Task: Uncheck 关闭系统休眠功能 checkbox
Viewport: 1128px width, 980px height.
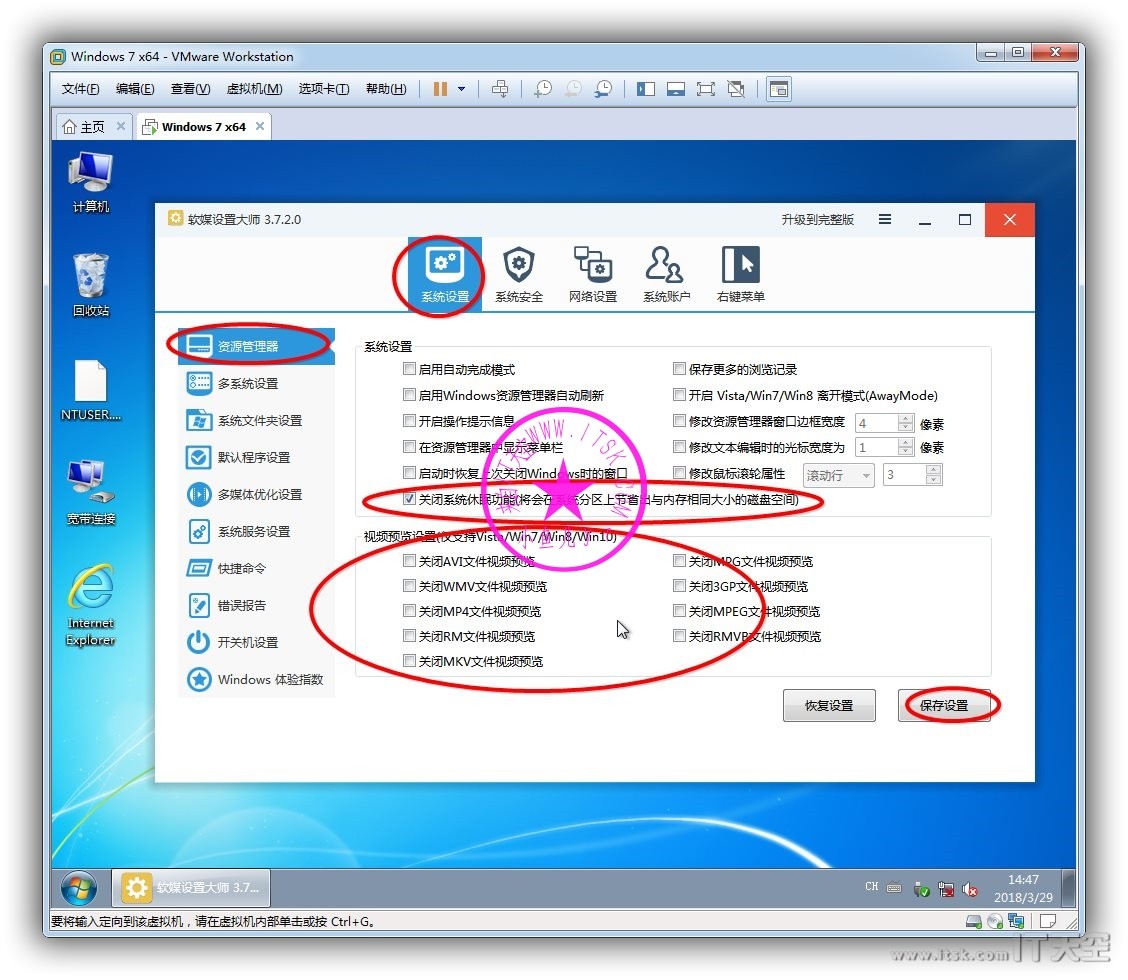Action: (409, 498)
